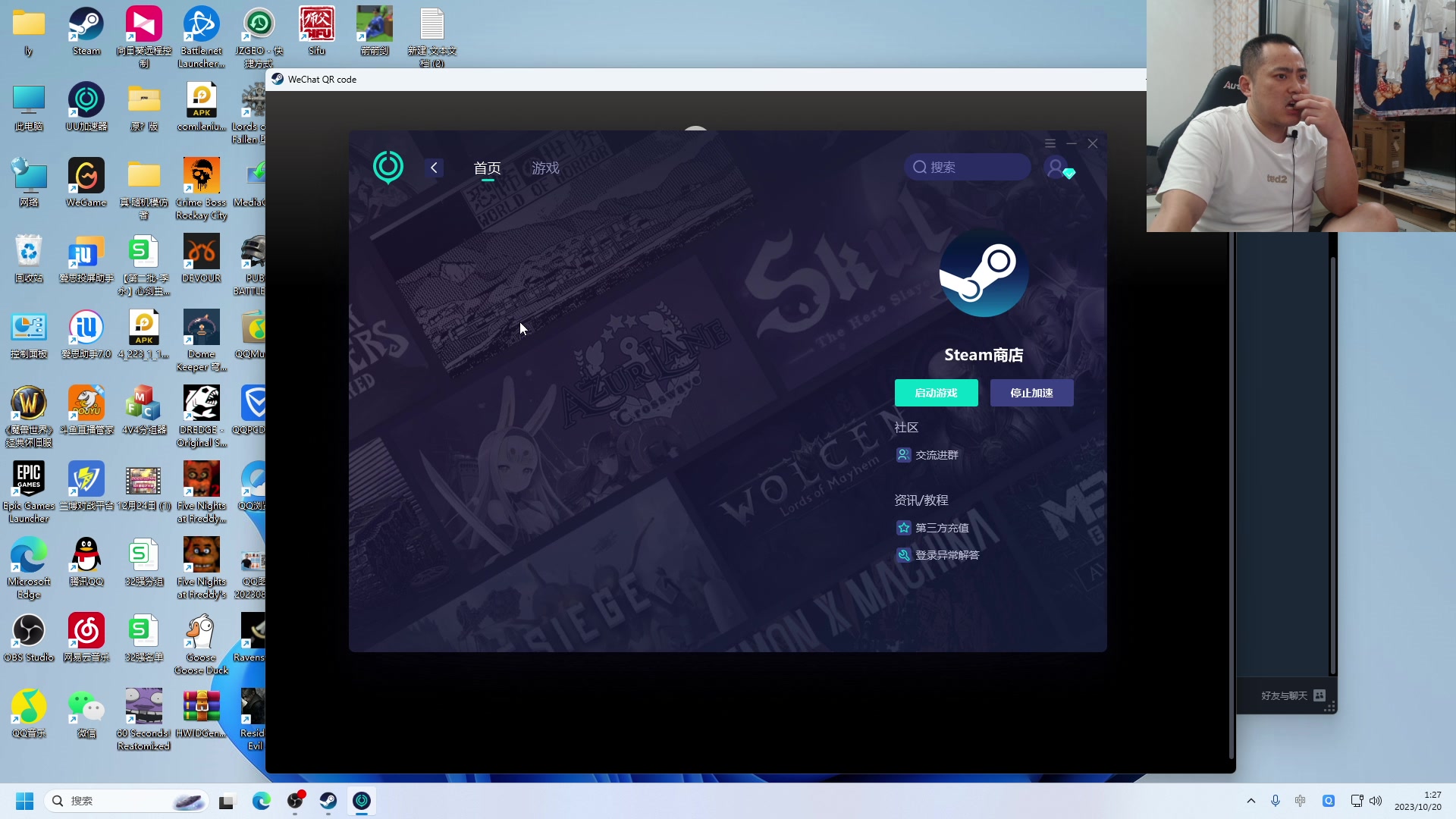Open the Crime Boss Rockay City icon

point(201,188)
